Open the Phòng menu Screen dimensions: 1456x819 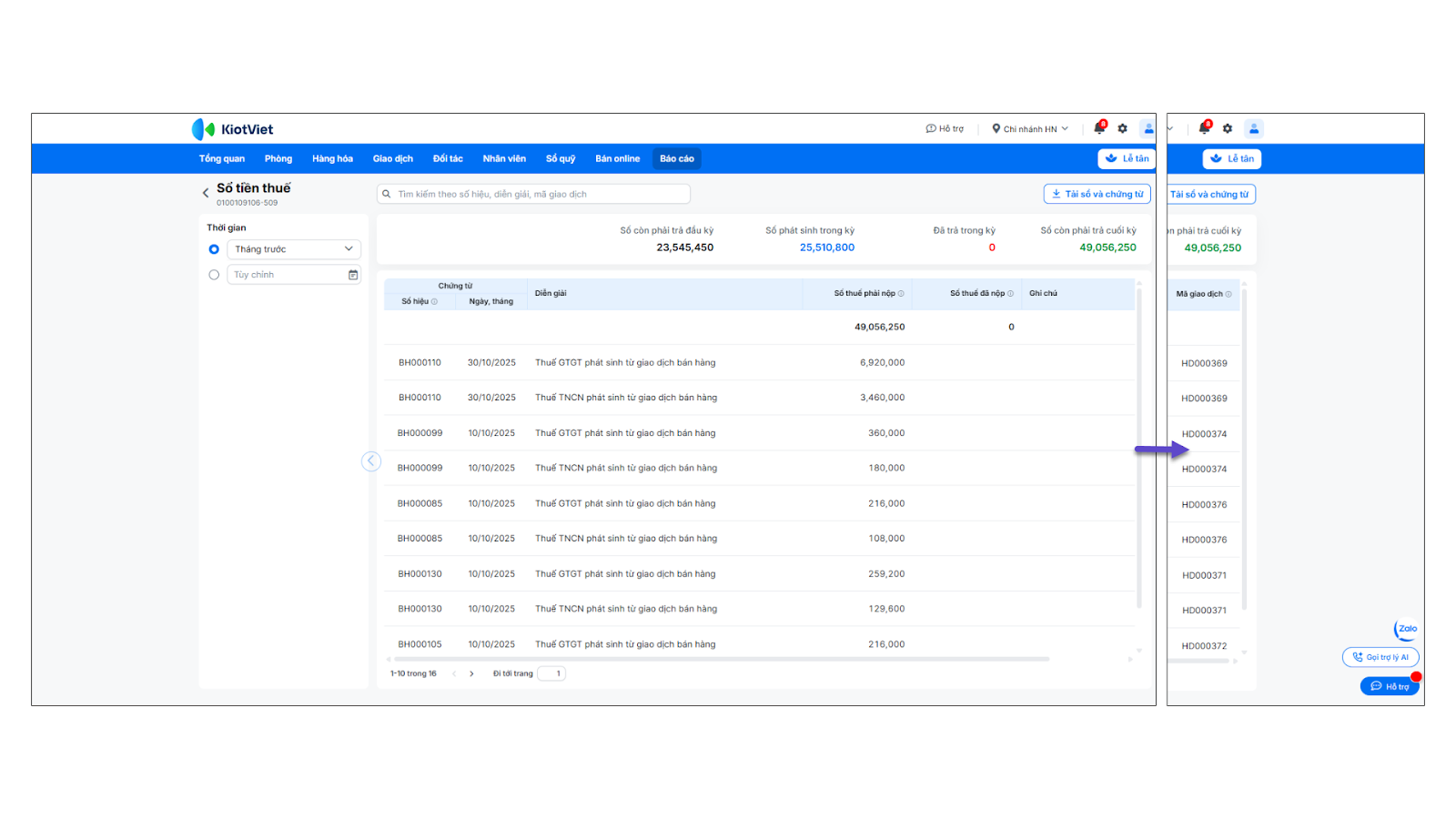[x=278, y=158]
